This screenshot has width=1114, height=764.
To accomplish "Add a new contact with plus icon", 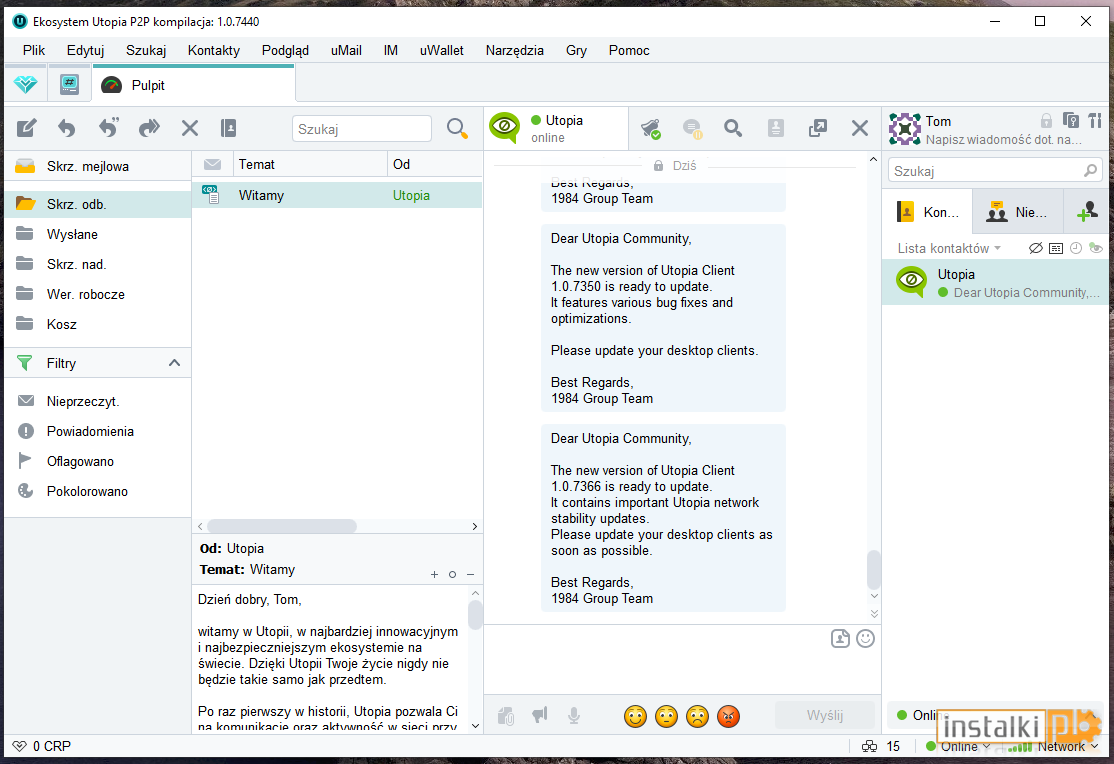I will point(1087,212).
